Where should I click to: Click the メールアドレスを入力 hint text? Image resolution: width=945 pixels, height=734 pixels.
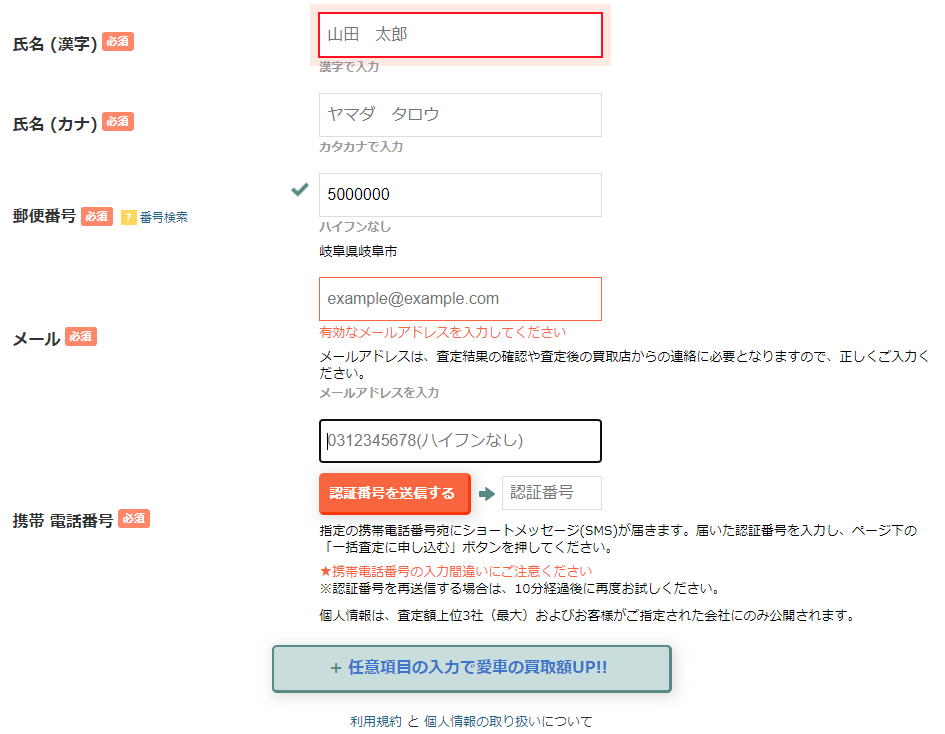(379, 393)
